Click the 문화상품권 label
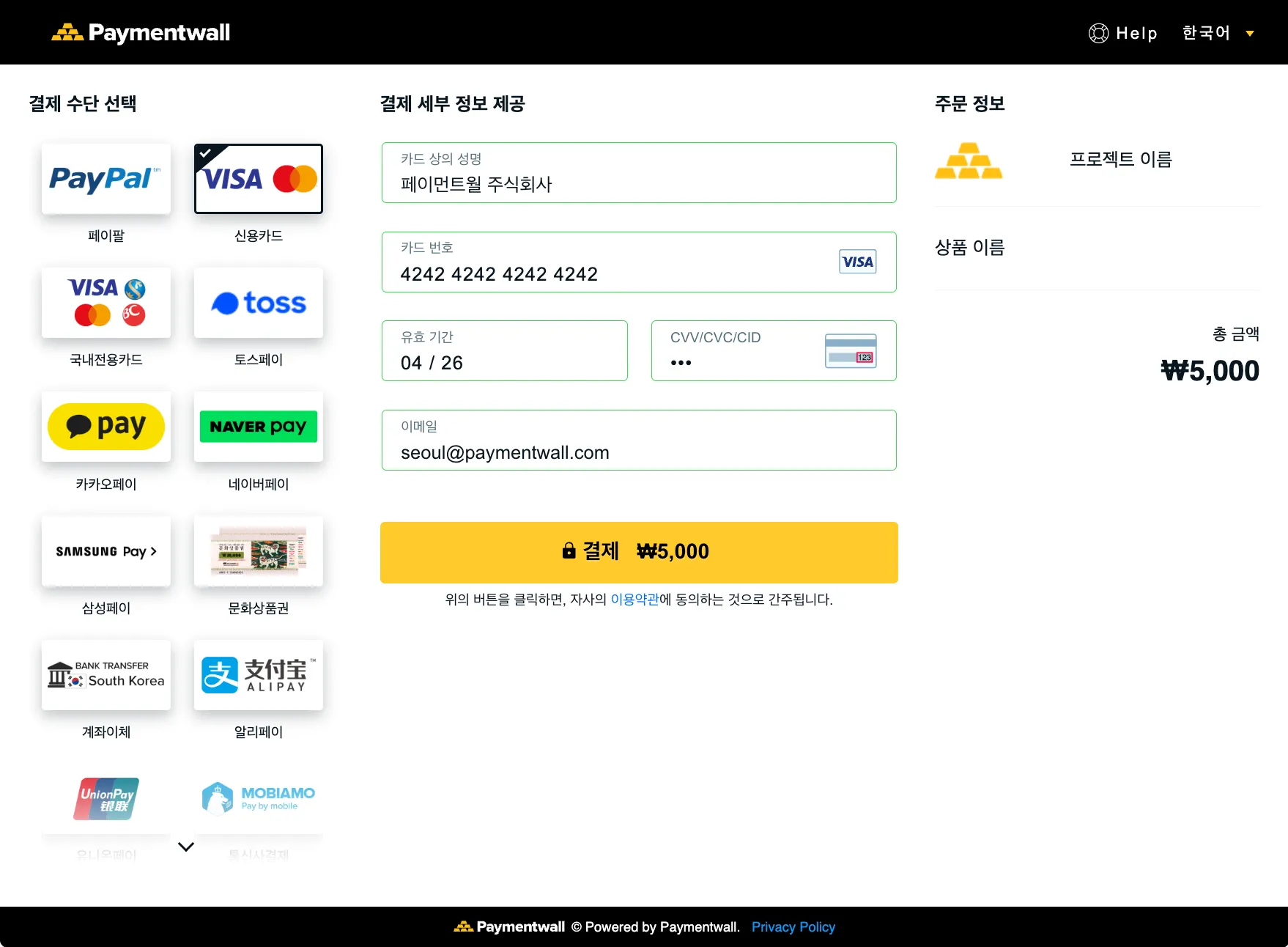The width and height of the screenshot is (1288, 947). [259, 608]
